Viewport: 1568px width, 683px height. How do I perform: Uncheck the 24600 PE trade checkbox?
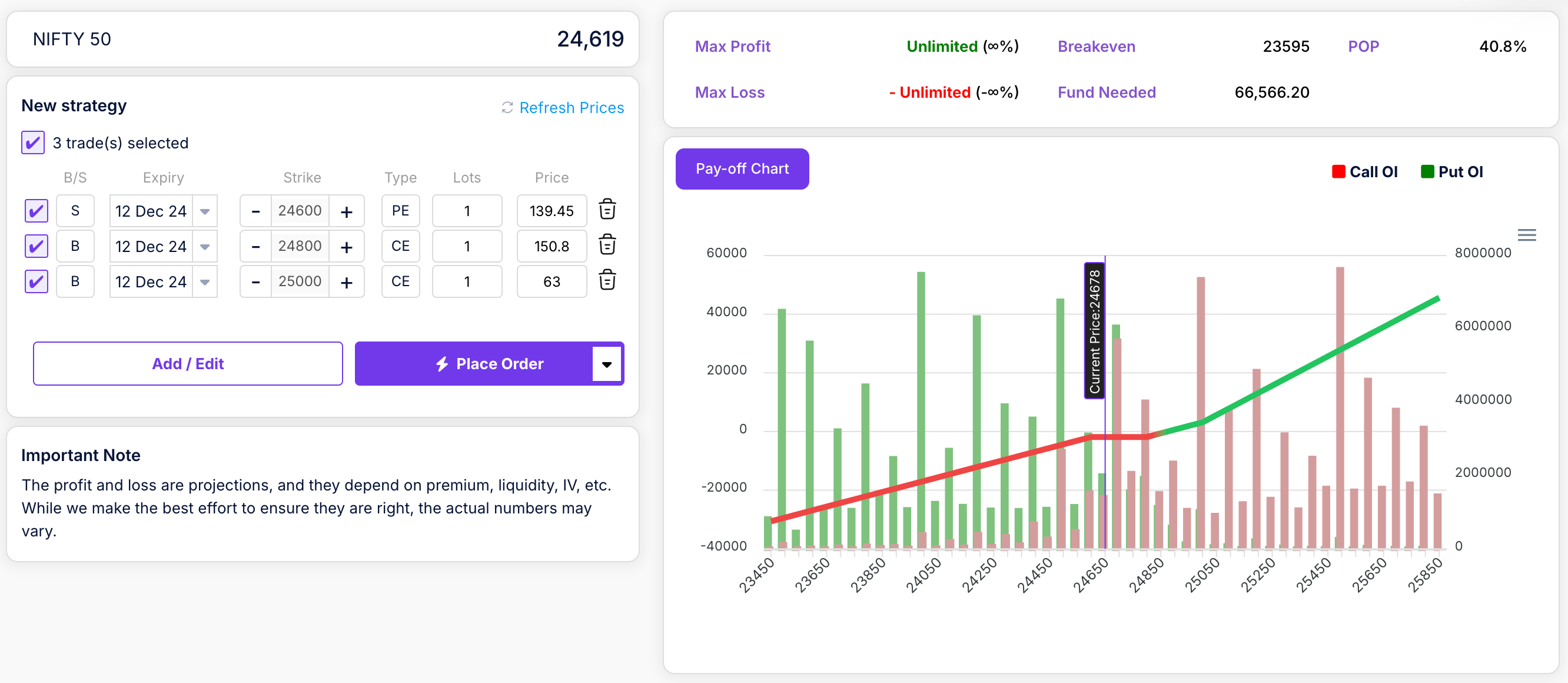pyautogui.click(x=36, y=211)
